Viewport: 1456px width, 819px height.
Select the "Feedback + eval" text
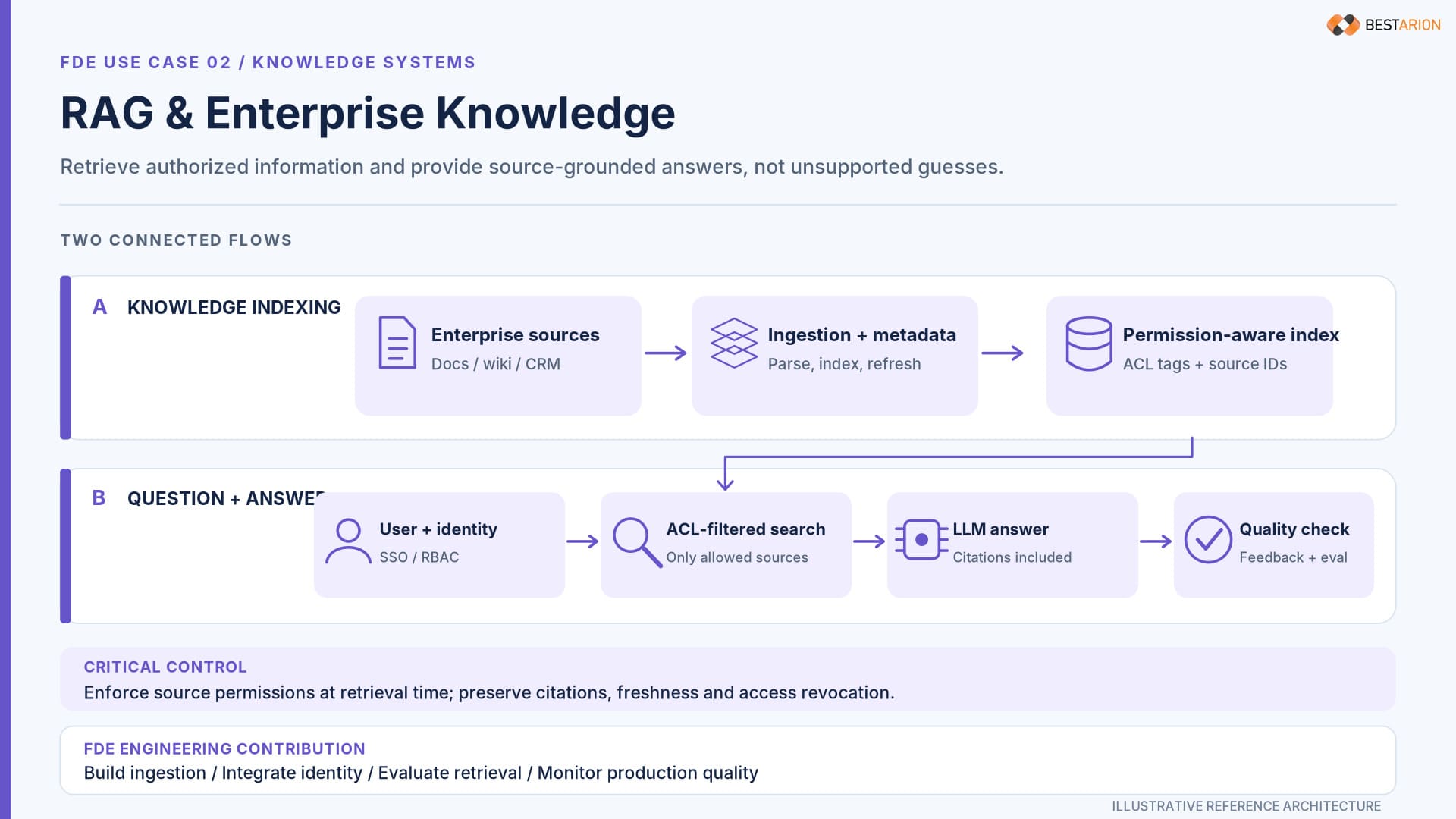click(x=1293, y=557)
